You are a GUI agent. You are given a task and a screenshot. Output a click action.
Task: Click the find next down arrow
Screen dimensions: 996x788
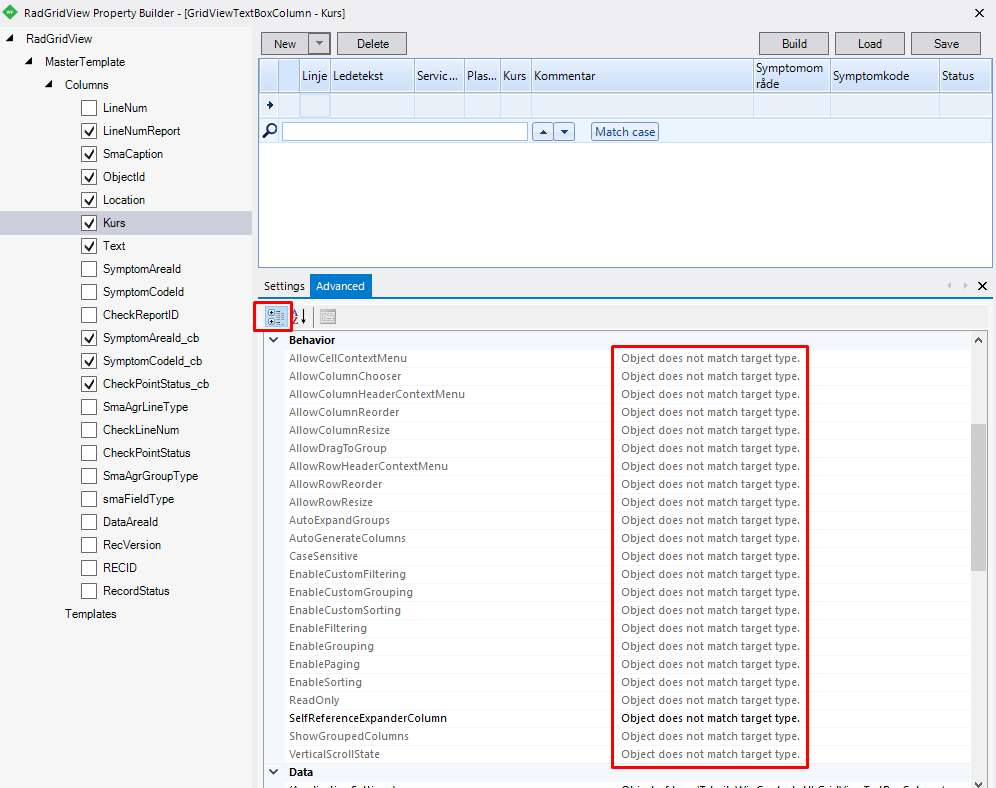coord(564,132)
